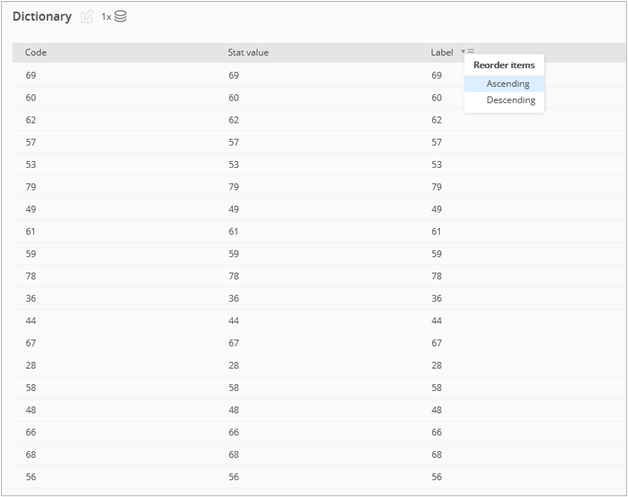
Task: Select Code cell with value 69
Action: click(31, 75)
